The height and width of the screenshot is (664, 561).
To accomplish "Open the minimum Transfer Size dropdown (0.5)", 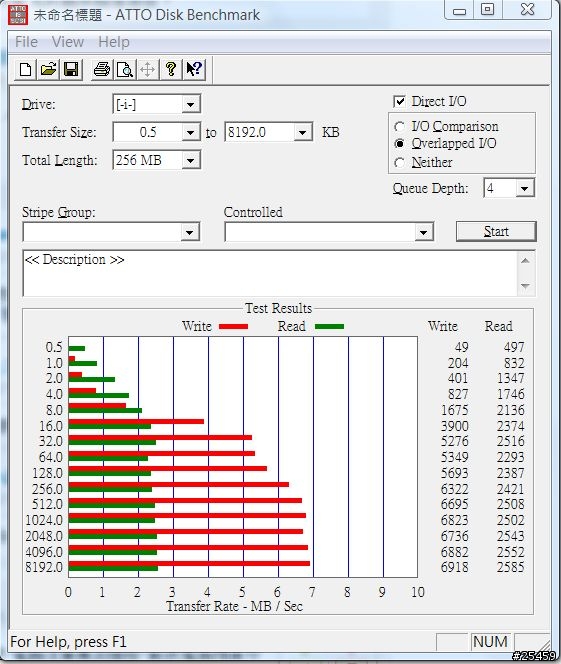I will pos(191,133).
